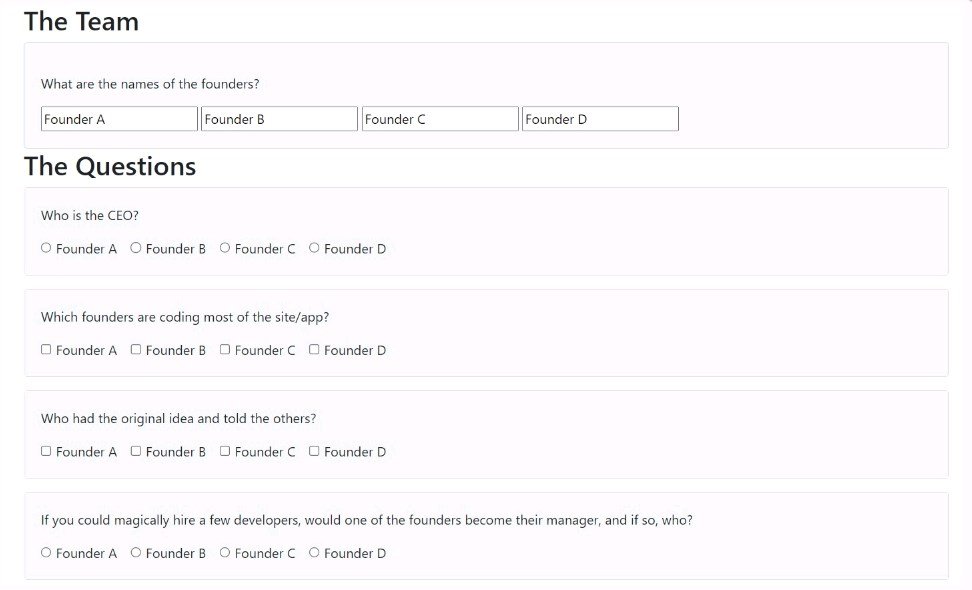This screenshot has width=972, height=590.
Task: Check Founder D for original idea
Action: (314, 451)
